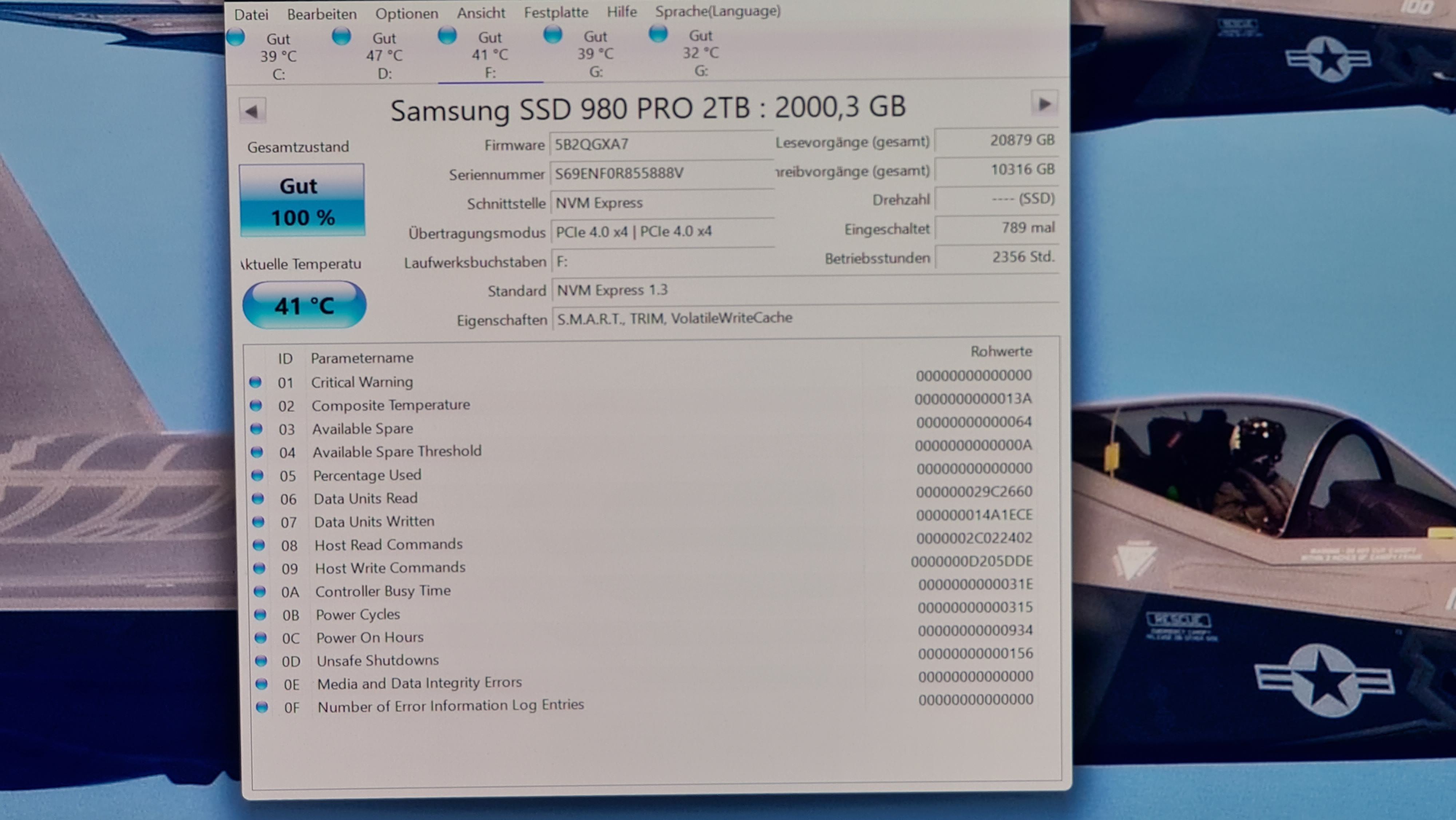This screenshot has height=820, width=1456.
Task: Click the ID column header
Action: pyautogui.click(x=285, y=359)
